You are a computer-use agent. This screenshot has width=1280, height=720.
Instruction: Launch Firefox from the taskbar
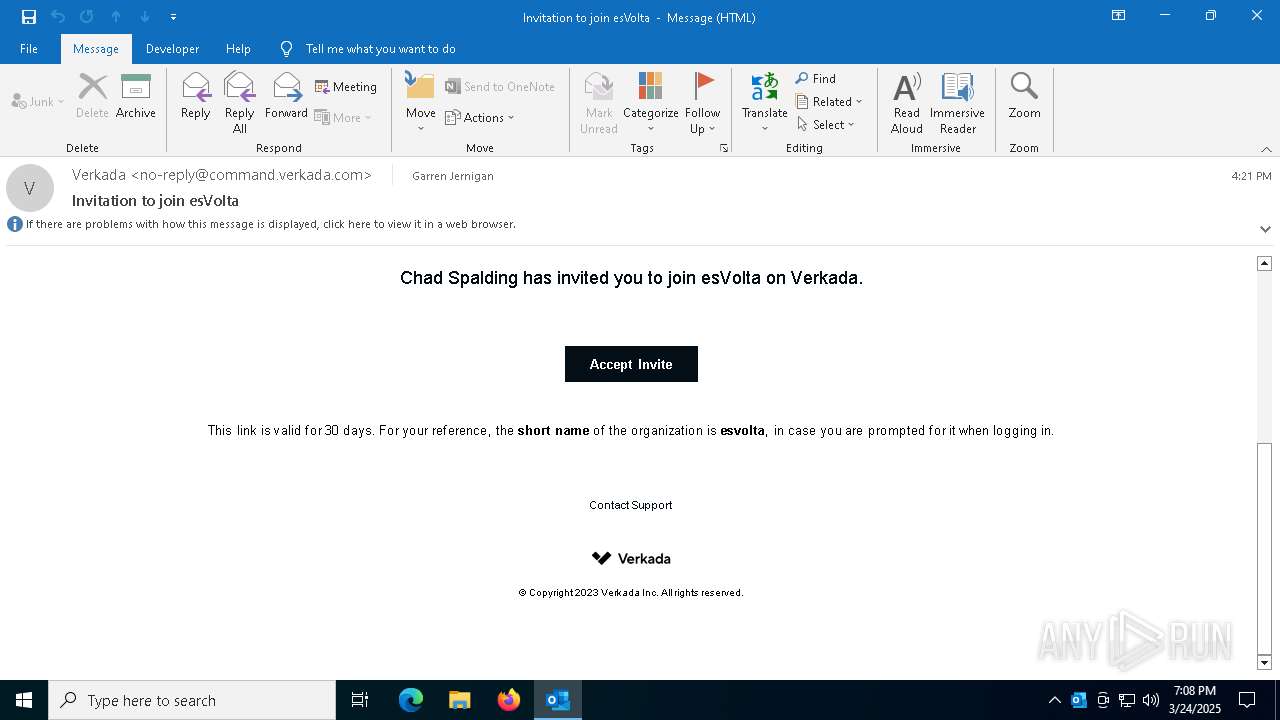pos(509,700)
